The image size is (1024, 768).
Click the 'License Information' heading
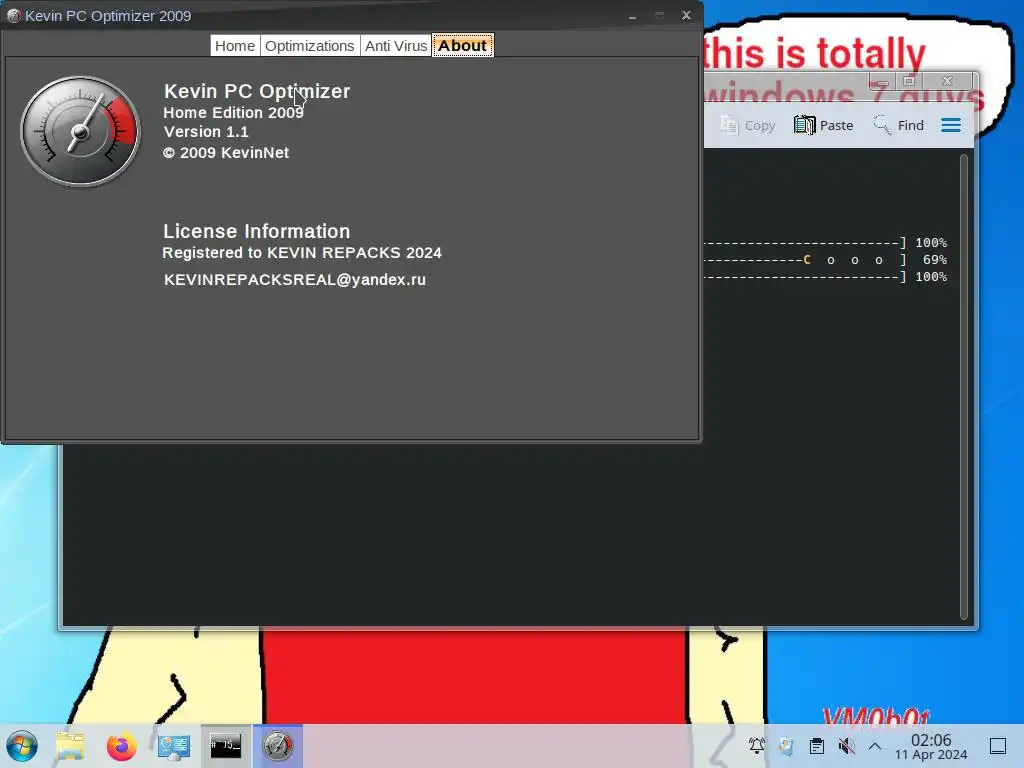pos(257,231)
